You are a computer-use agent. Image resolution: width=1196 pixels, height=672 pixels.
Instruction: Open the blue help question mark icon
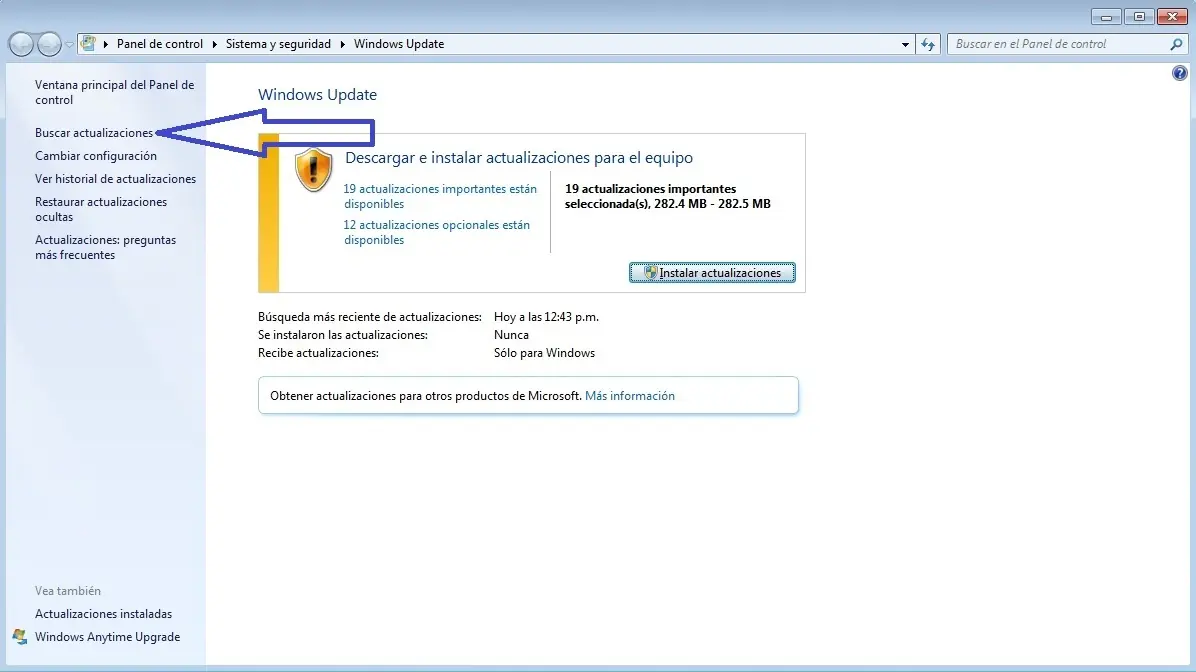(1179, 73)
